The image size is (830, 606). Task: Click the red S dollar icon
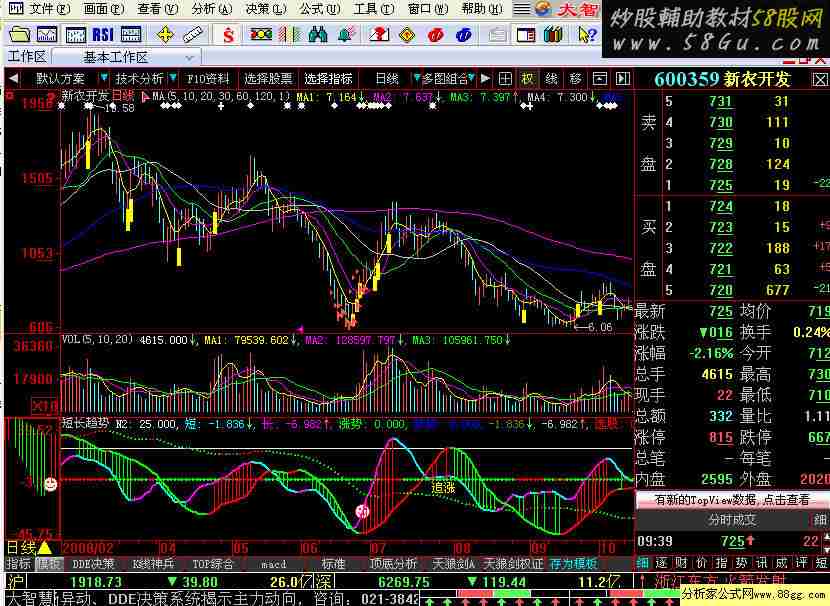pos(228,35)
